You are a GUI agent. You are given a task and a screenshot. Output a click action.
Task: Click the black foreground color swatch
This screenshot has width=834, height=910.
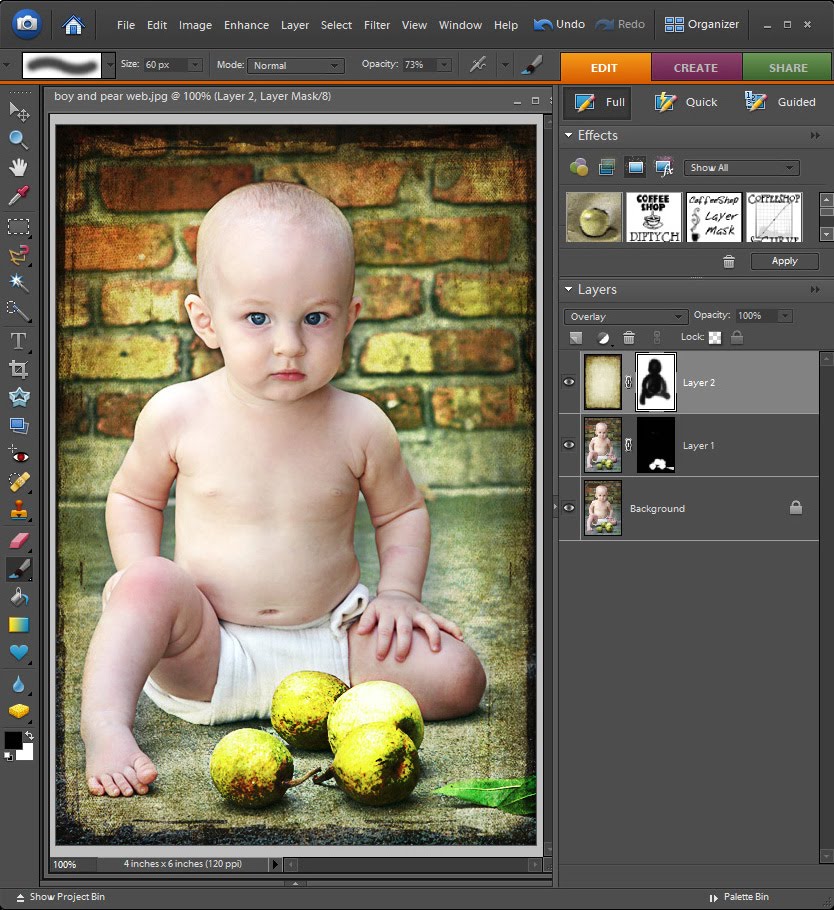(13, 741)
